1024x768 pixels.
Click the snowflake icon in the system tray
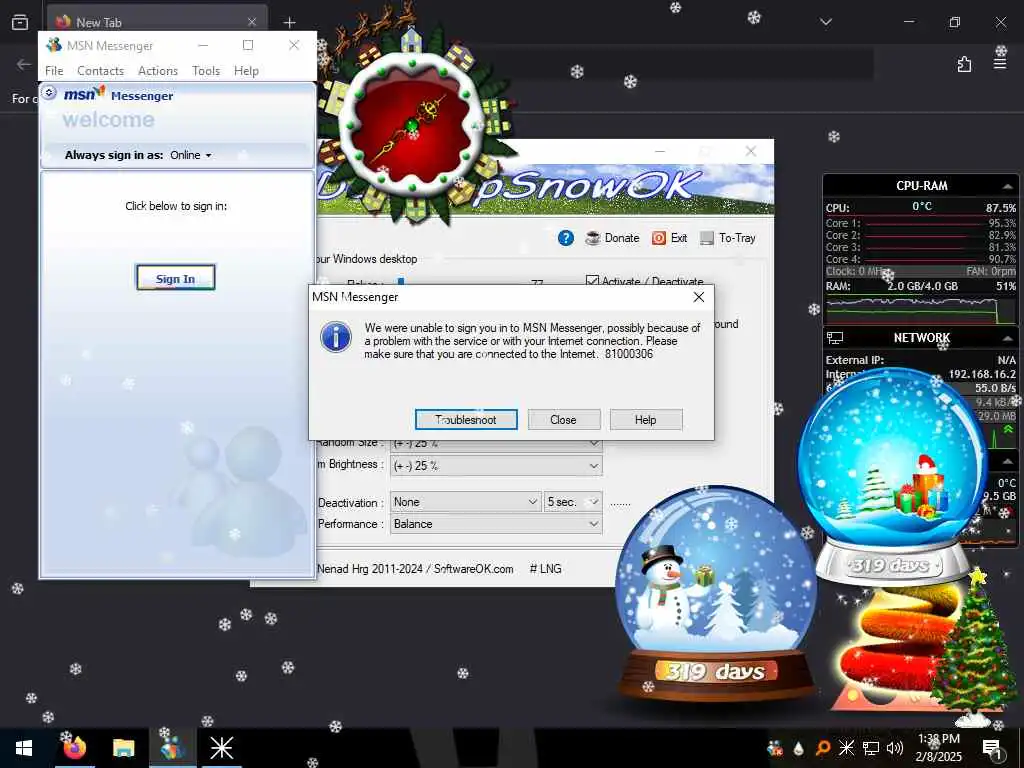click(846, 748)
